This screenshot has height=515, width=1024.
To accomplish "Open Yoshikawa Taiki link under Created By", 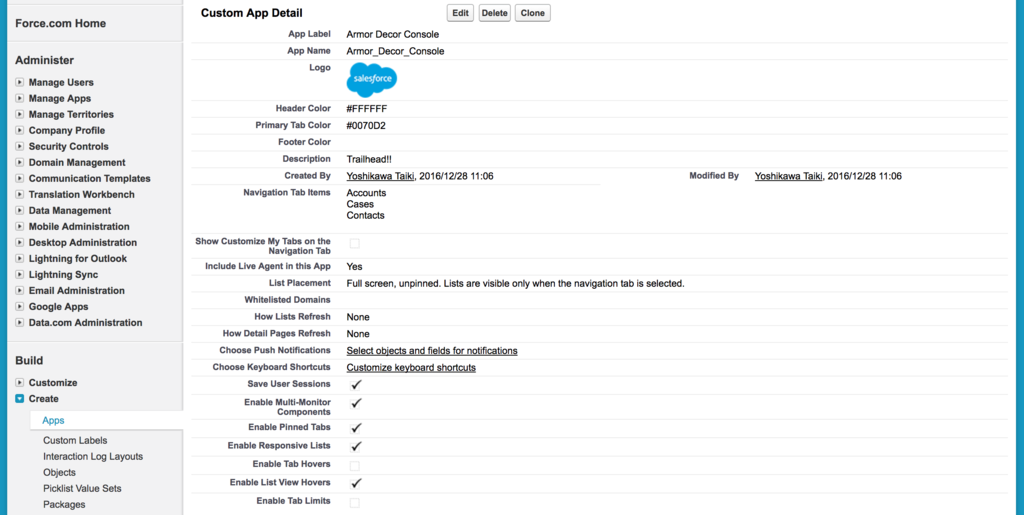I will 380,176.
